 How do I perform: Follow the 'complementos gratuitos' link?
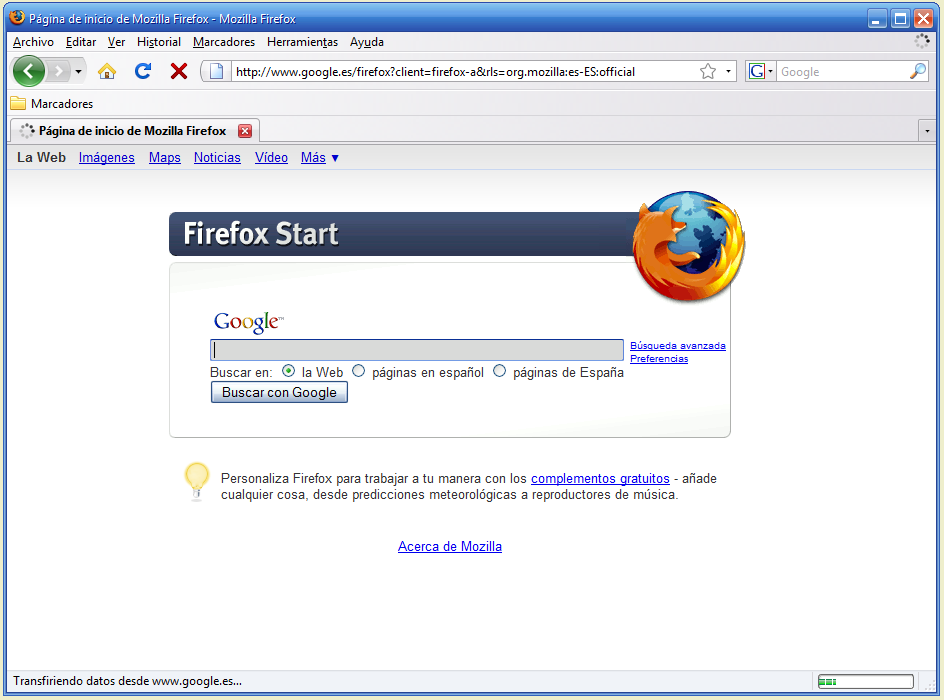pyautogui.click(x=600, y=479)
